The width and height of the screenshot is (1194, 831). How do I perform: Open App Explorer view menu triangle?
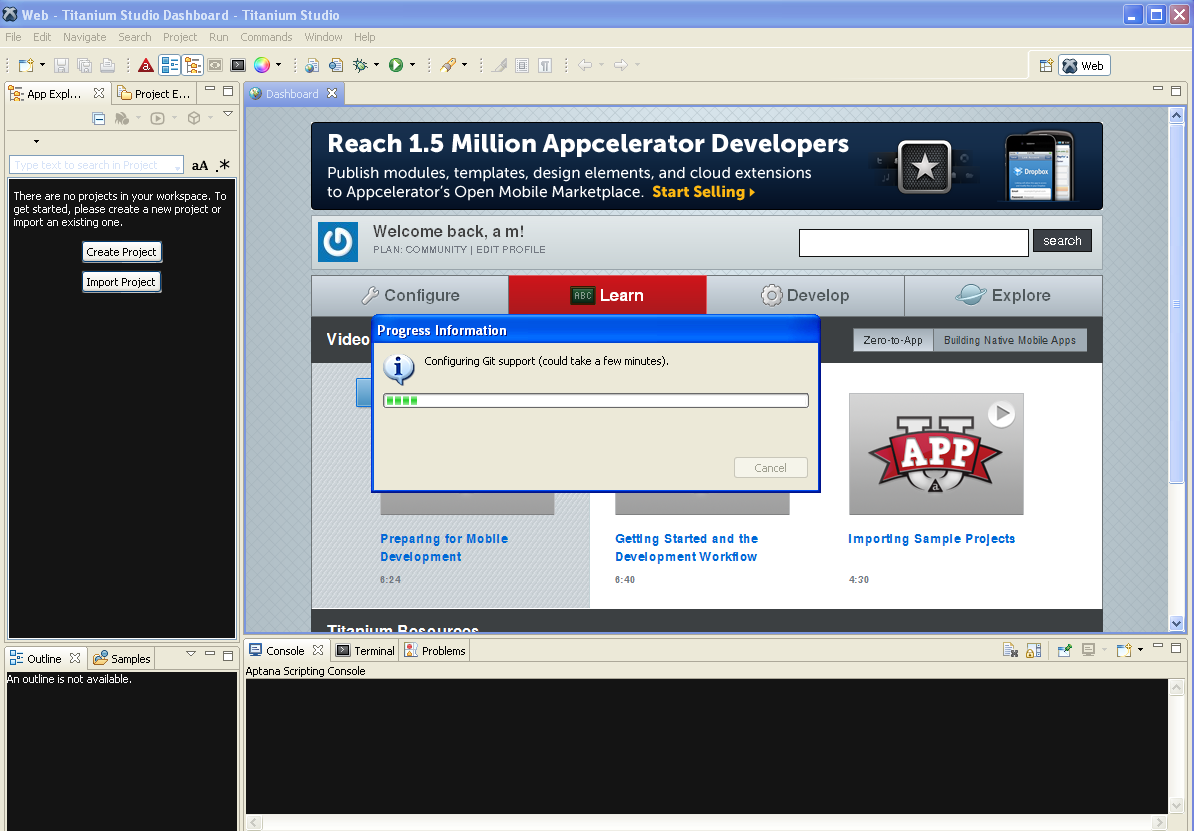[x=228, y=114]
